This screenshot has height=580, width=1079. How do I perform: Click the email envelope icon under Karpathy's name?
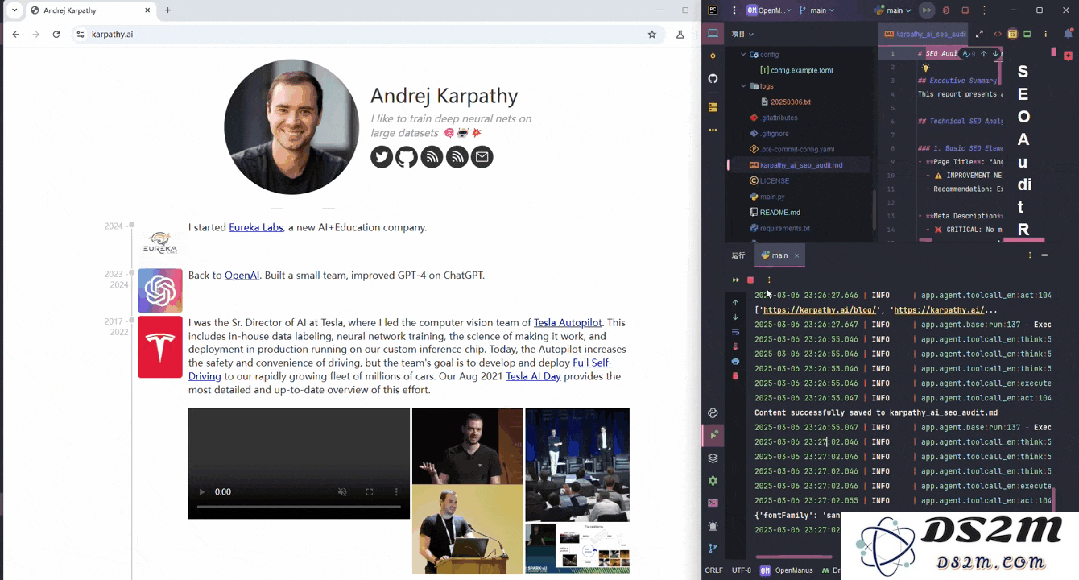pos(482,157)
